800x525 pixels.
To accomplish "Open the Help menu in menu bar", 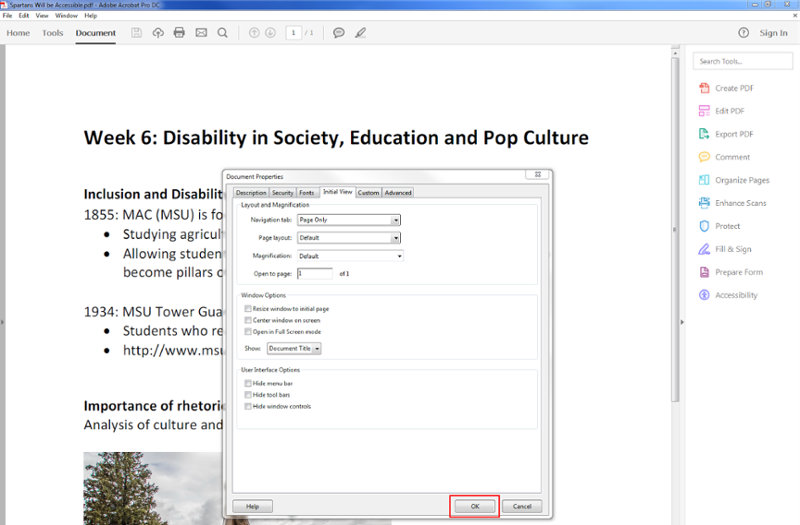I will click(91, 16).
